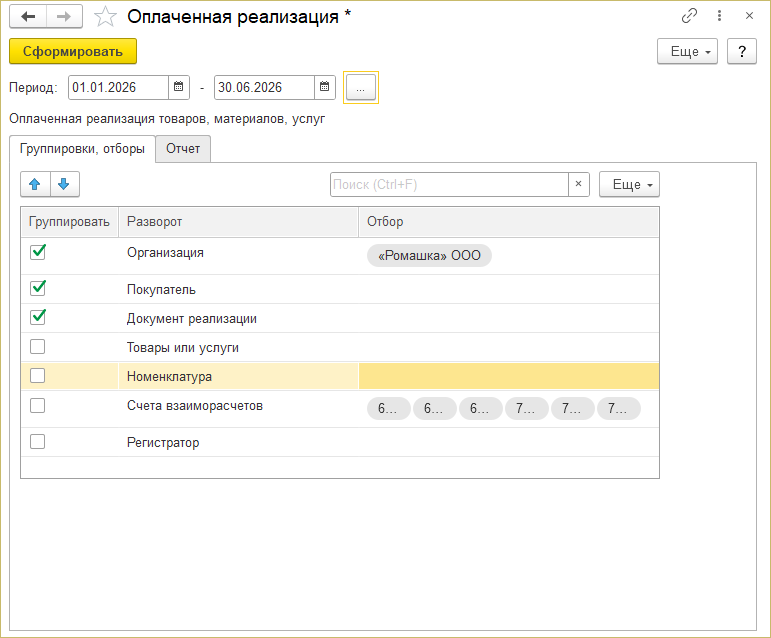The width and height of the screenshot is (771, 638).
Task: Click the Поиск (Ctrl+F) search field
Action: pyautogui.click(x=449, y=184)
